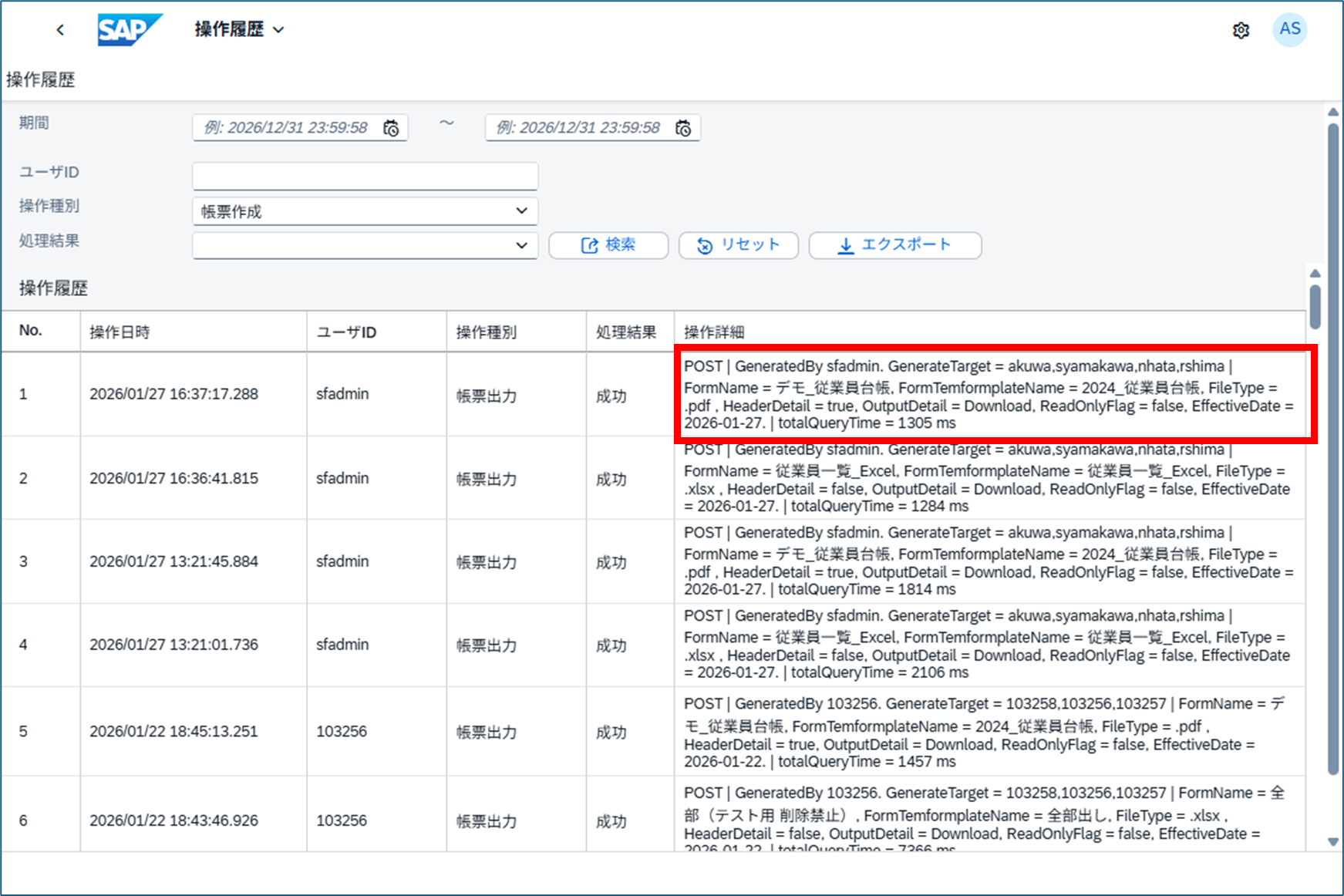The image size is (1344, 896).
Task: Click the 操作日時 column header
Action: pyautogui.click(x=120, y=332)
